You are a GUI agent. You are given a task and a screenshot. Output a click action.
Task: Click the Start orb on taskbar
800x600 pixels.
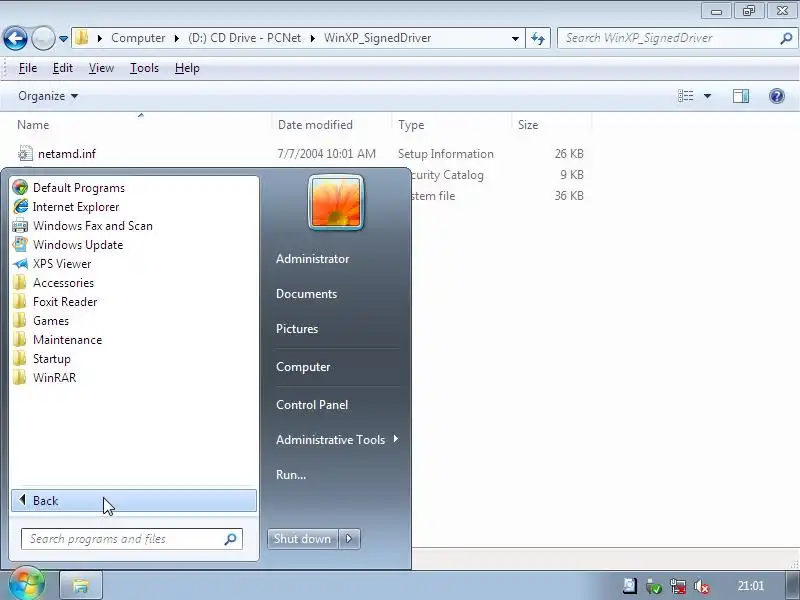point(26,584)
